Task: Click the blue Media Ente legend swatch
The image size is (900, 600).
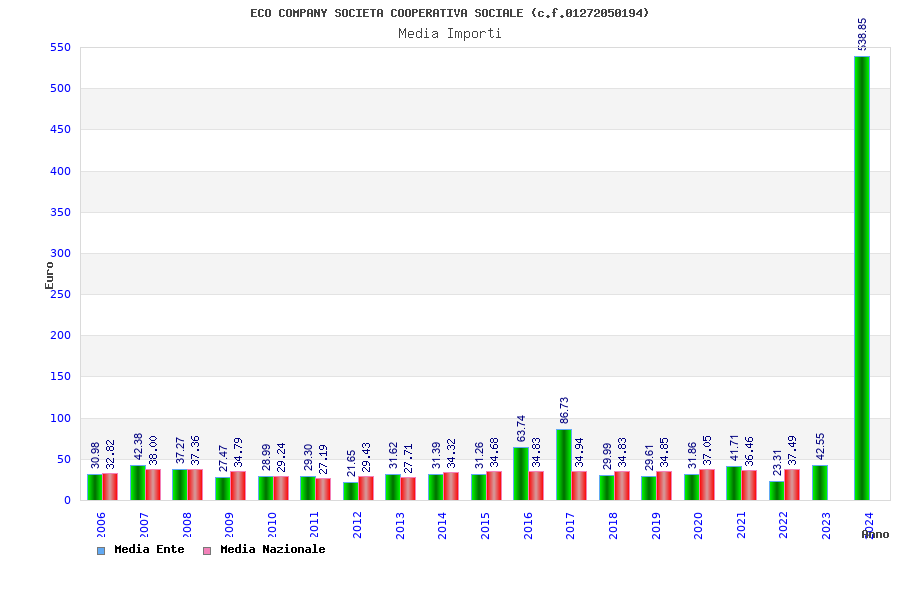Action: (x=101, y=551)
